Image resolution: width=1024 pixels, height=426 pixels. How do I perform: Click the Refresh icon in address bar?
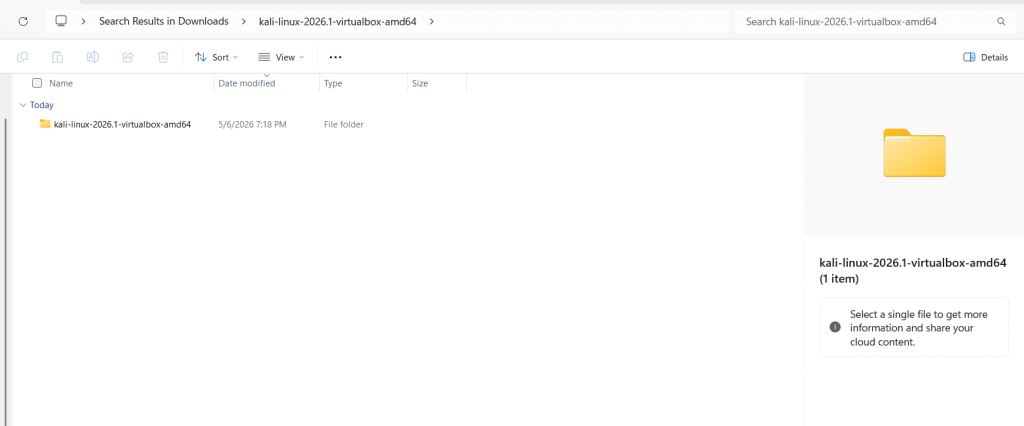tap(23, 22)
